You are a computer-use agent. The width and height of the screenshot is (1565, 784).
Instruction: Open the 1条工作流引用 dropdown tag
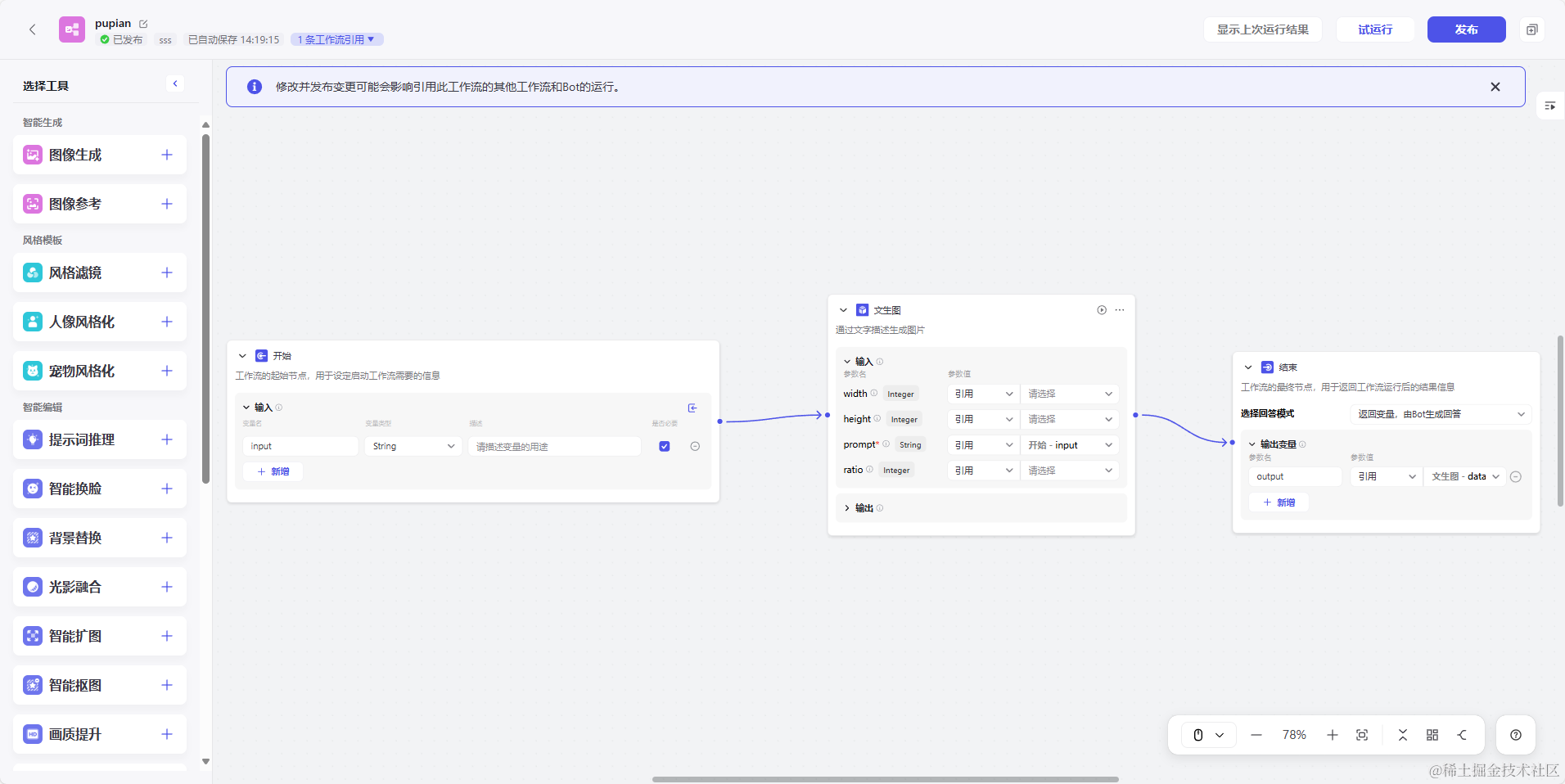click(336, 39)
